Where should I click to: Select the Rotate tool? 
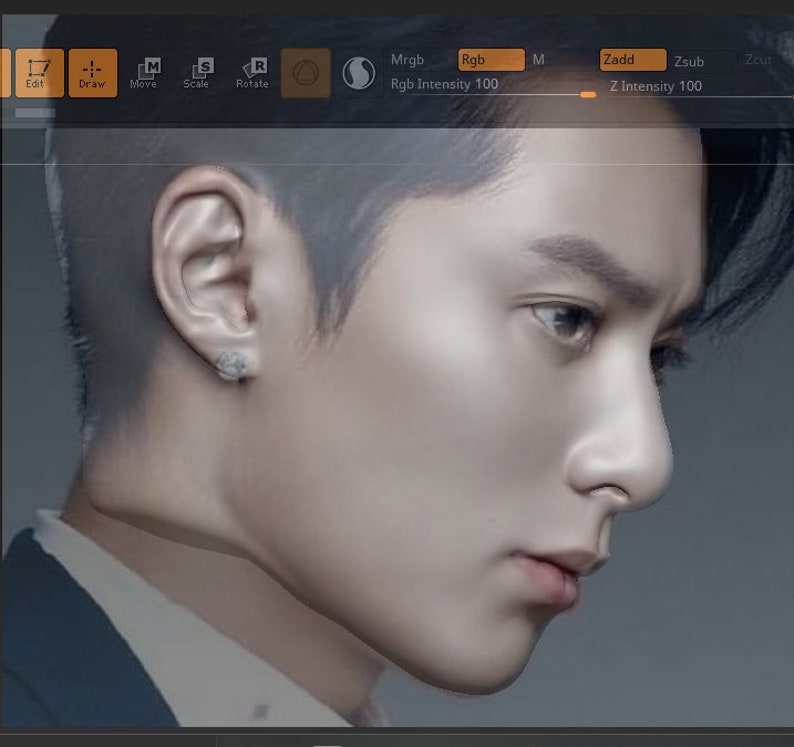252,73
